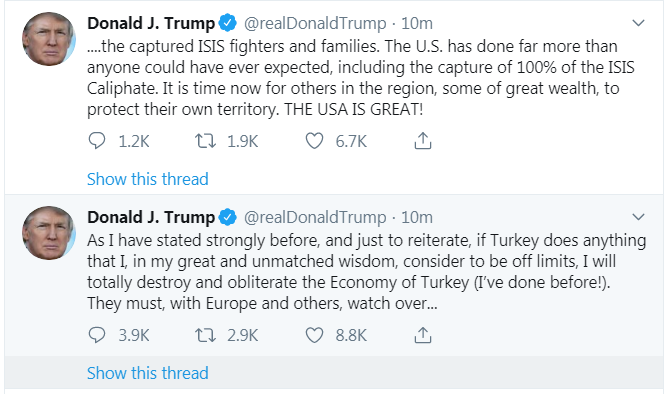Reply to the Turkey economy tweet

click(97, 335)
